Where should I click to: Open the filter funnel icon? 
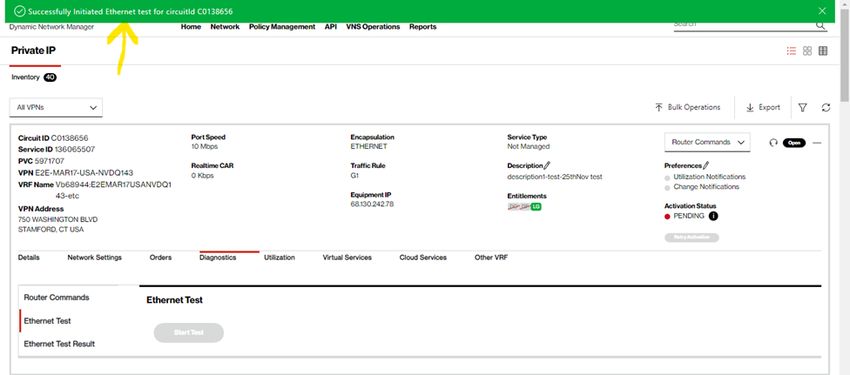[803, 108]
